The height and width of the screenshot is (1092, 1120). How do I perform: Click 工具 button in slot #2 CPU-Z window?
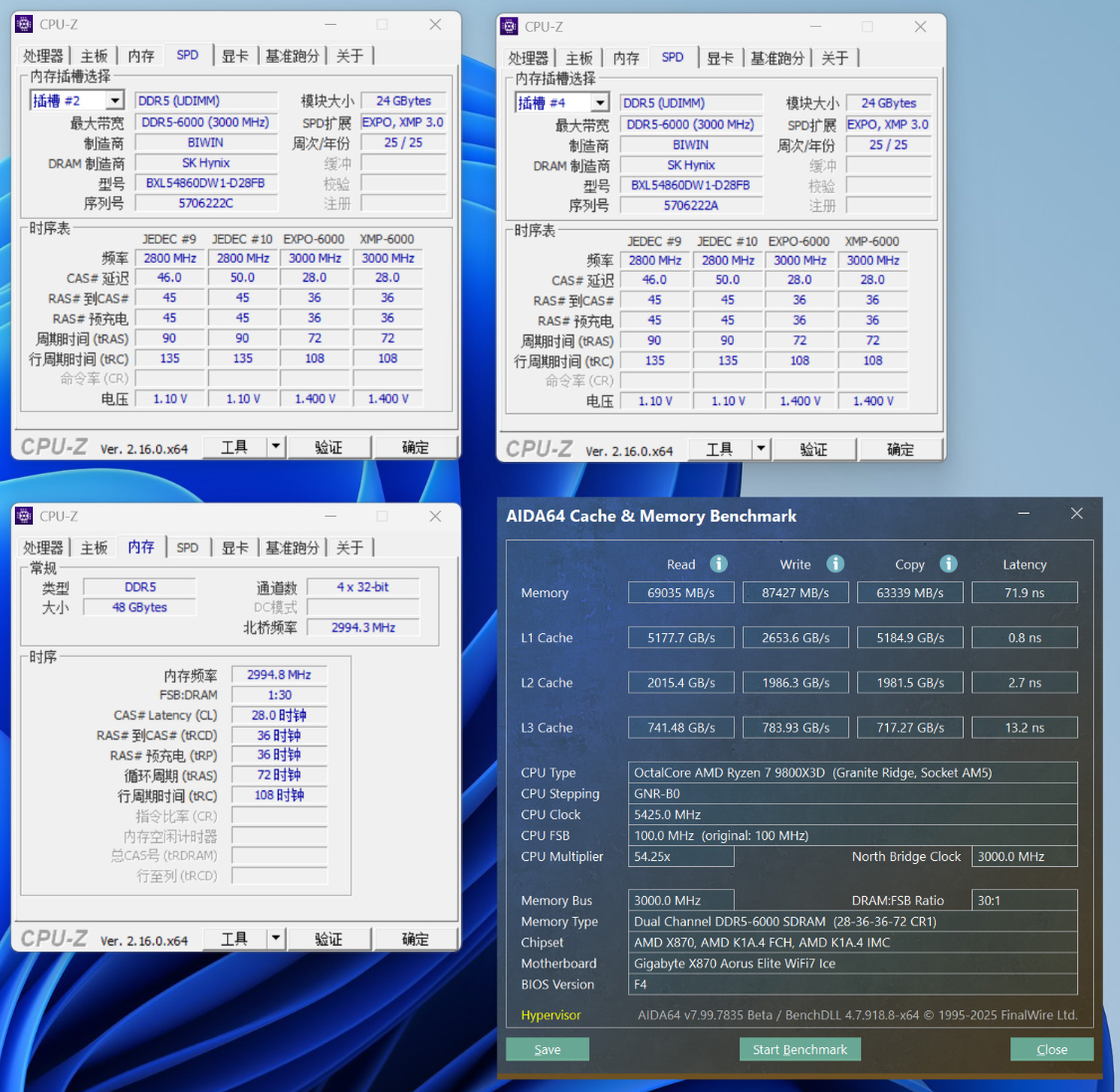tap(235, 448)
